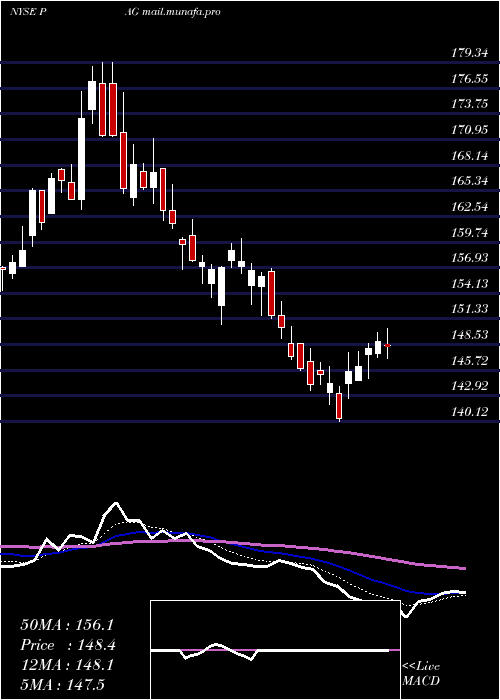Click the 162.54 price label
This screenshot has width=500, height=700.
[469, 207]
